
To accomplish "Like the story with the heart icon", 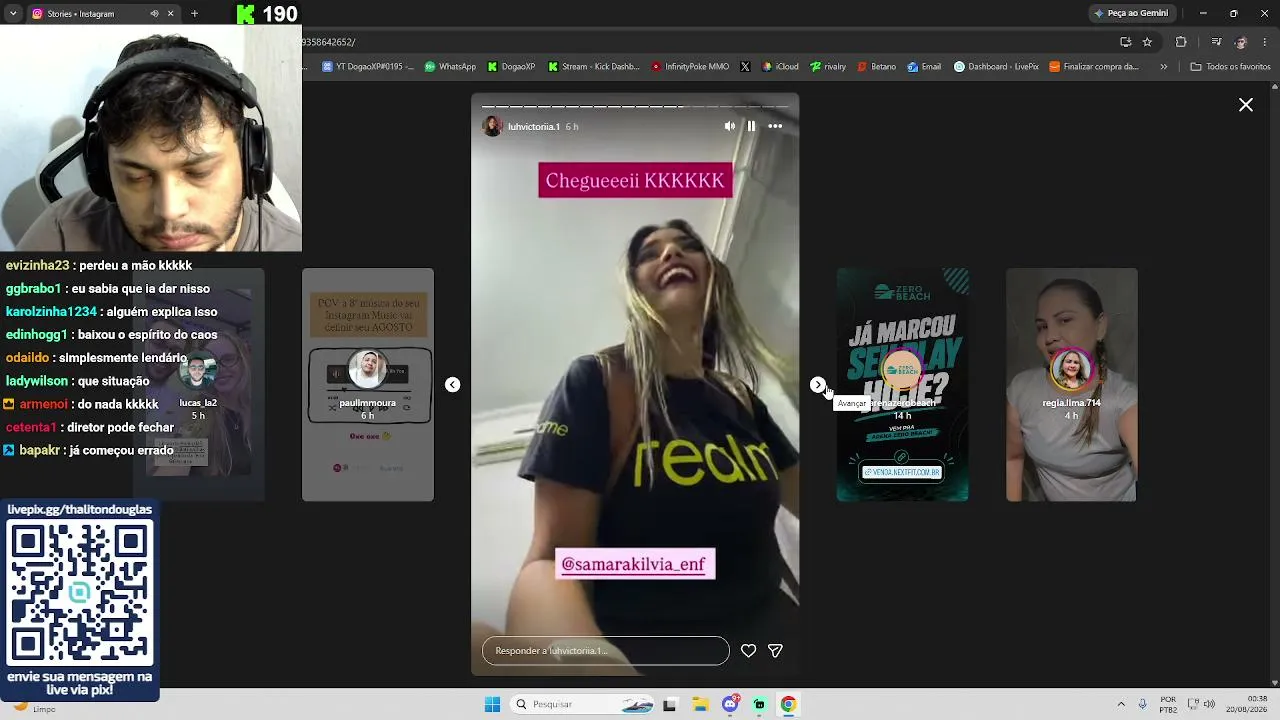I will (748, 651).
